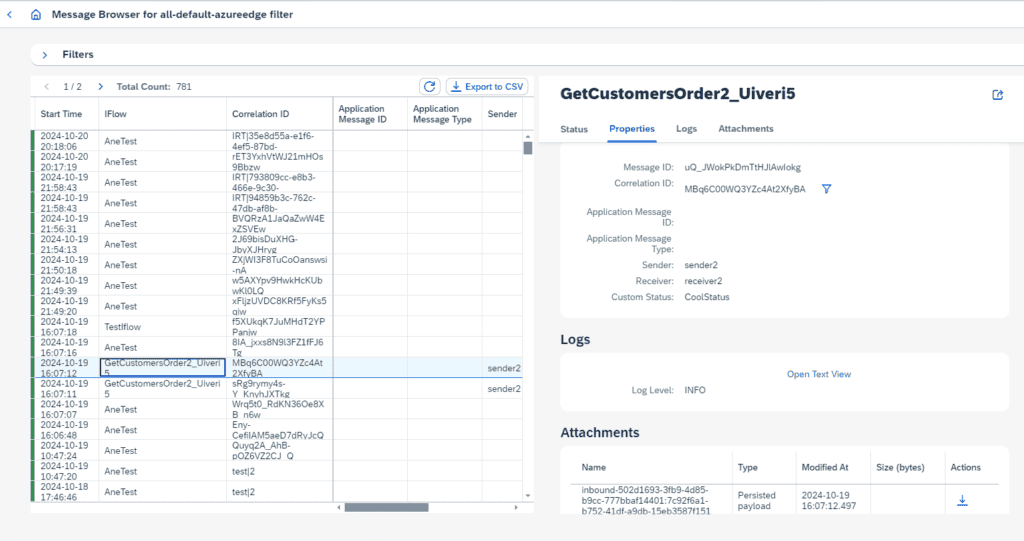Click correlation ID ZXjWI3F8TuCoOanswsi-nA cell

280,265
